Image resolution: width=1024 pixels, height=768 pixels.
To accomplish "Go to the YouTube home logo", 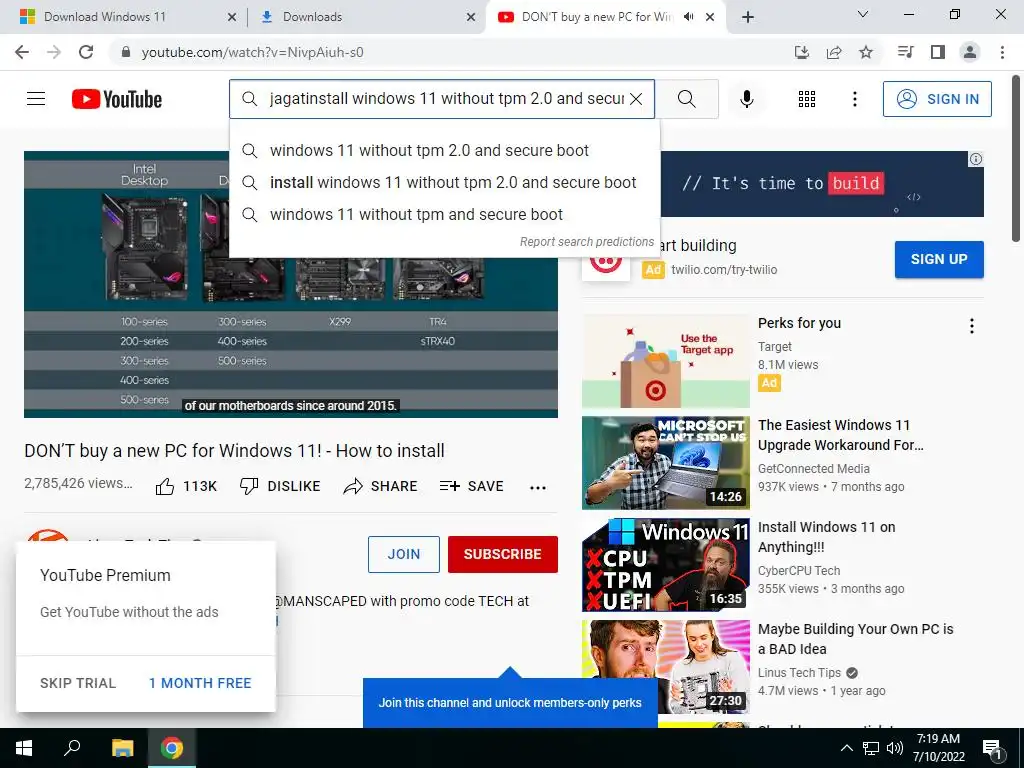I will tap(117, 99).
